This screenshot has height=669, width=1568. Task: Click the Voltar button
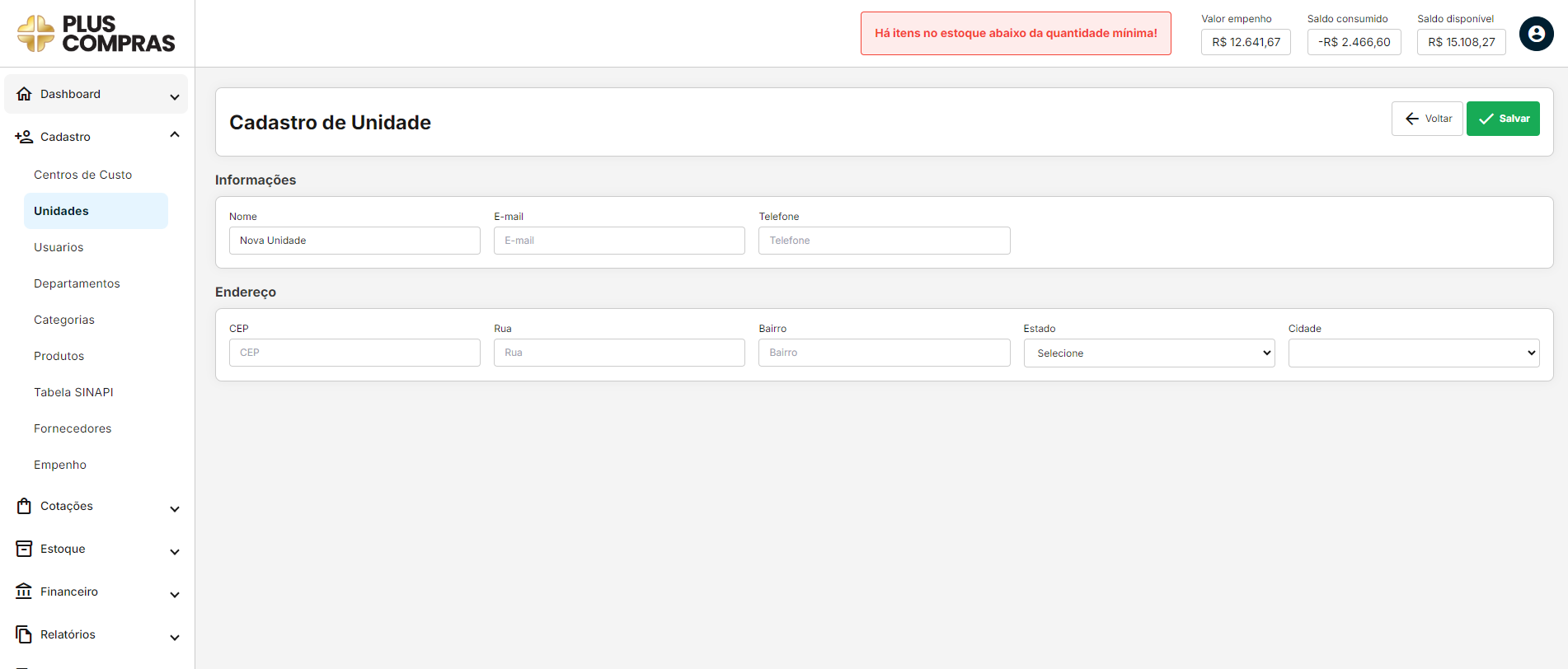point(1426,119)
